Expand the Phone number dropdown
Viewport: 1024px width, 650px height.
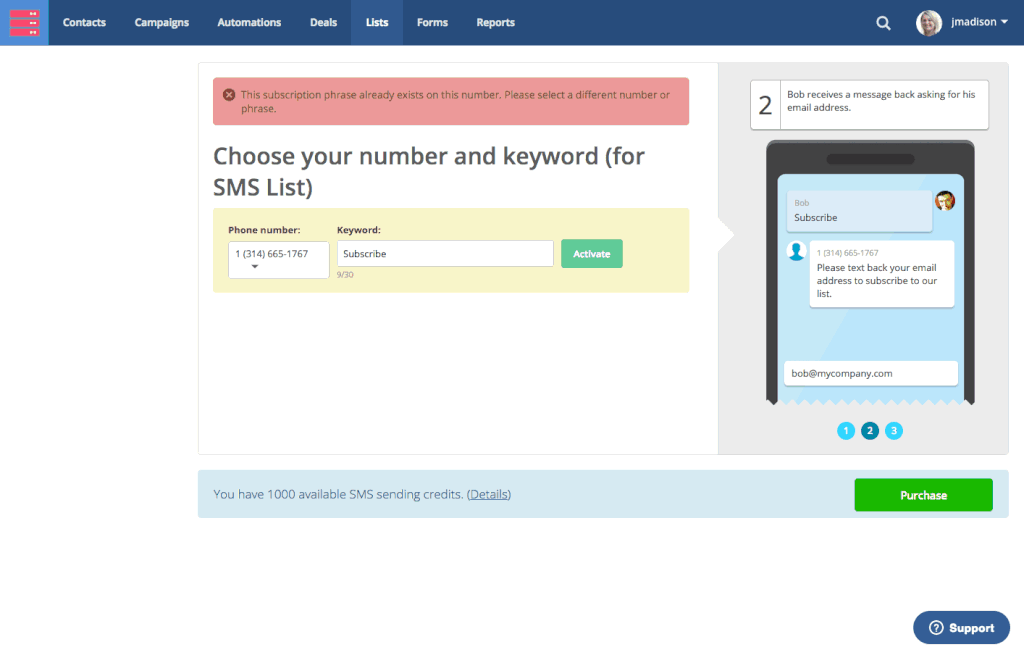click(x=278, y=260)
